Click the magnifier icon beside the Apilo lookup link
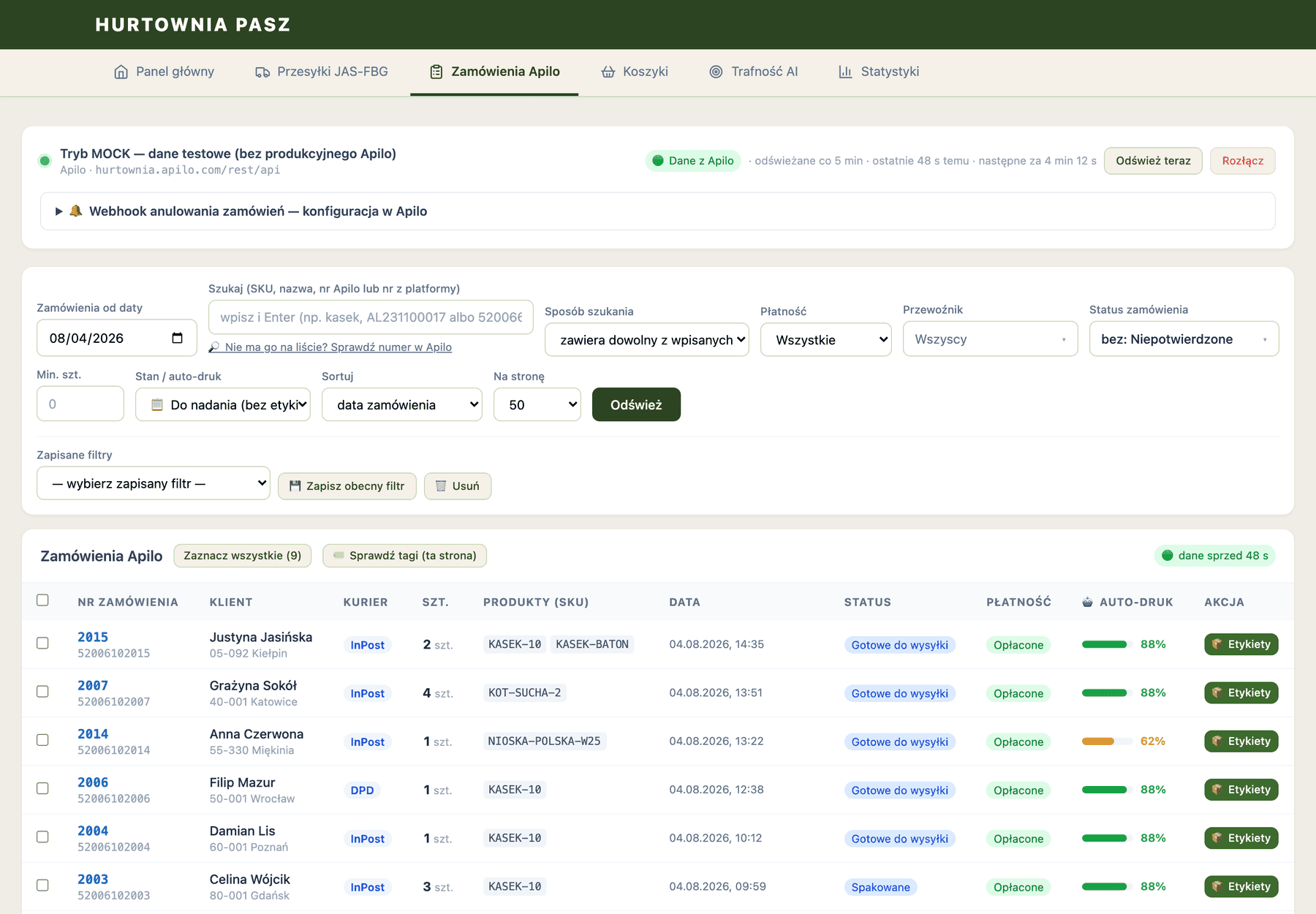 click(x=214, y=347)
